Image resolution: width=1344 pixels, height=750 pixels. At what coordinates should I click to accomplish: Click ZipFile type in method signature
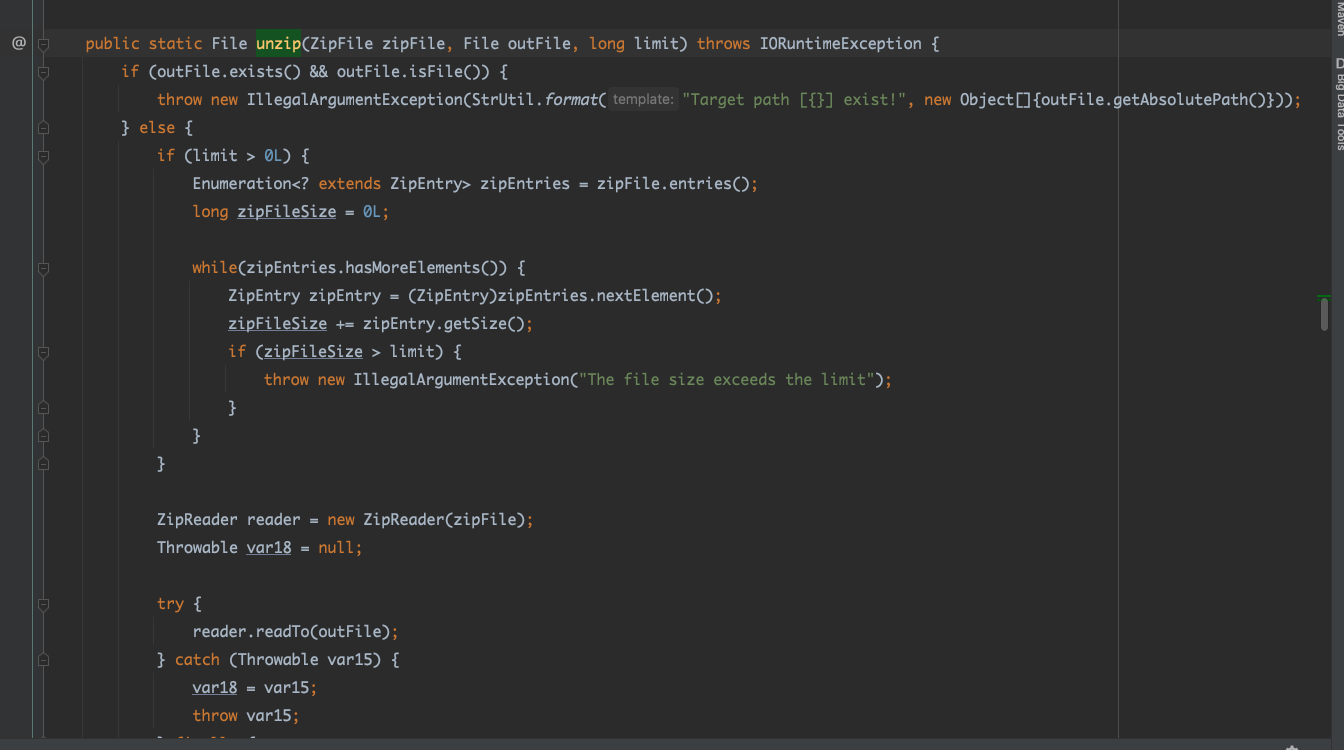tap(341, 43)
